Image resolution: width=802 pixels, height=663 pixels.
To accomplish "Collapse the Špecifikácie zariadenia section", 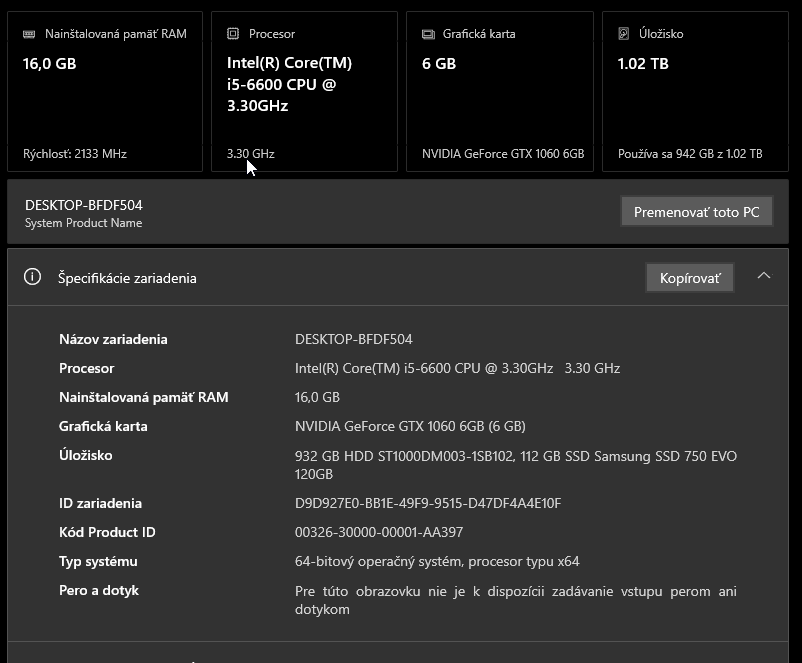I will tap(765, 275).
